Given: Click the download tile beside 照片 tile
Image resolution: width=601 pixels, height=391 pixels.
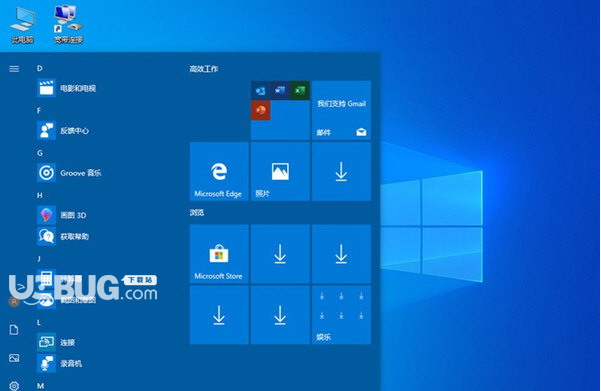Looking at the screenshot, I should point(341,171).
